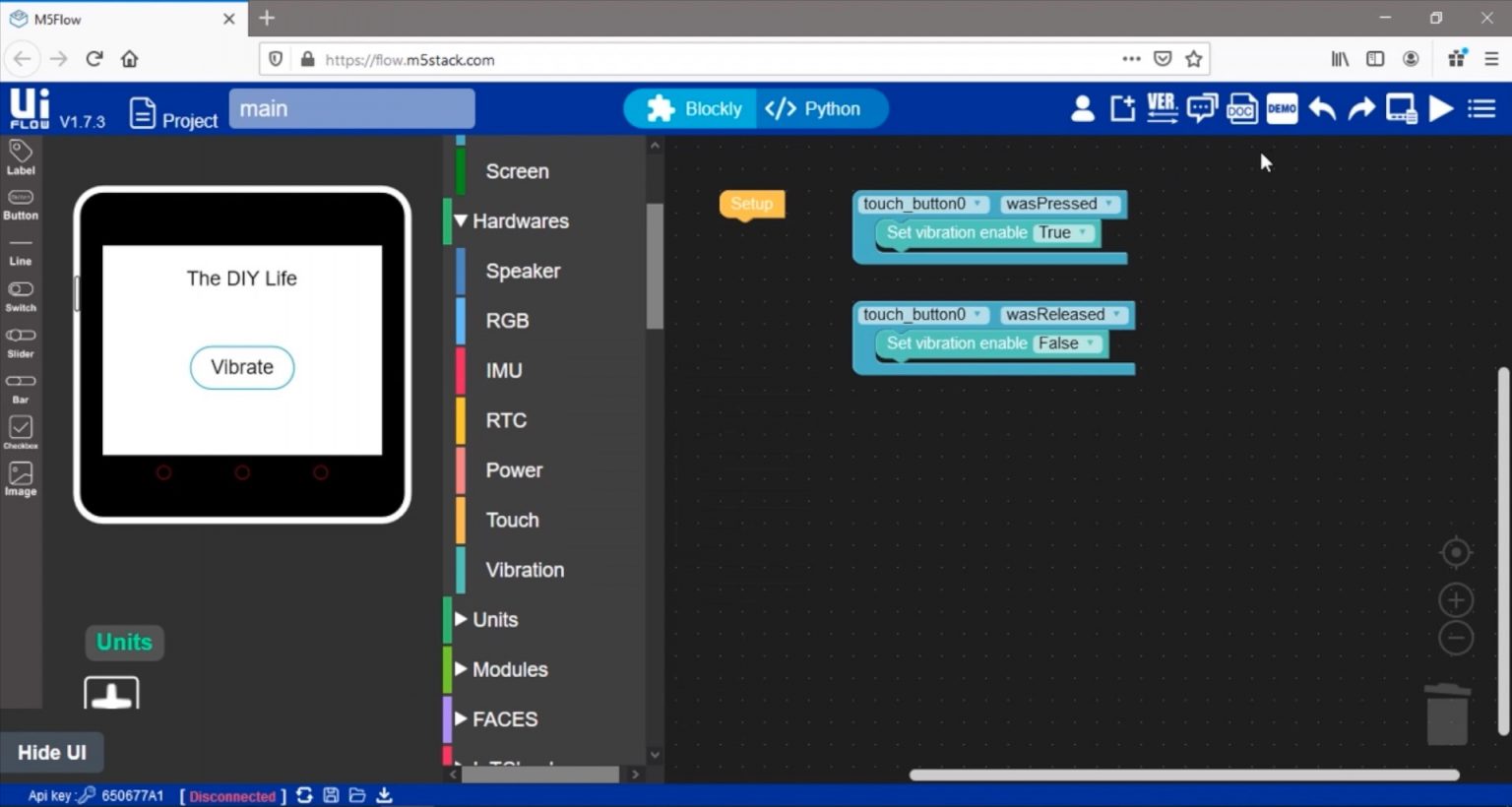The image size is (1512, 807).
Task: Open Vibration hardware blocks
Action: (x=524, y=570)
